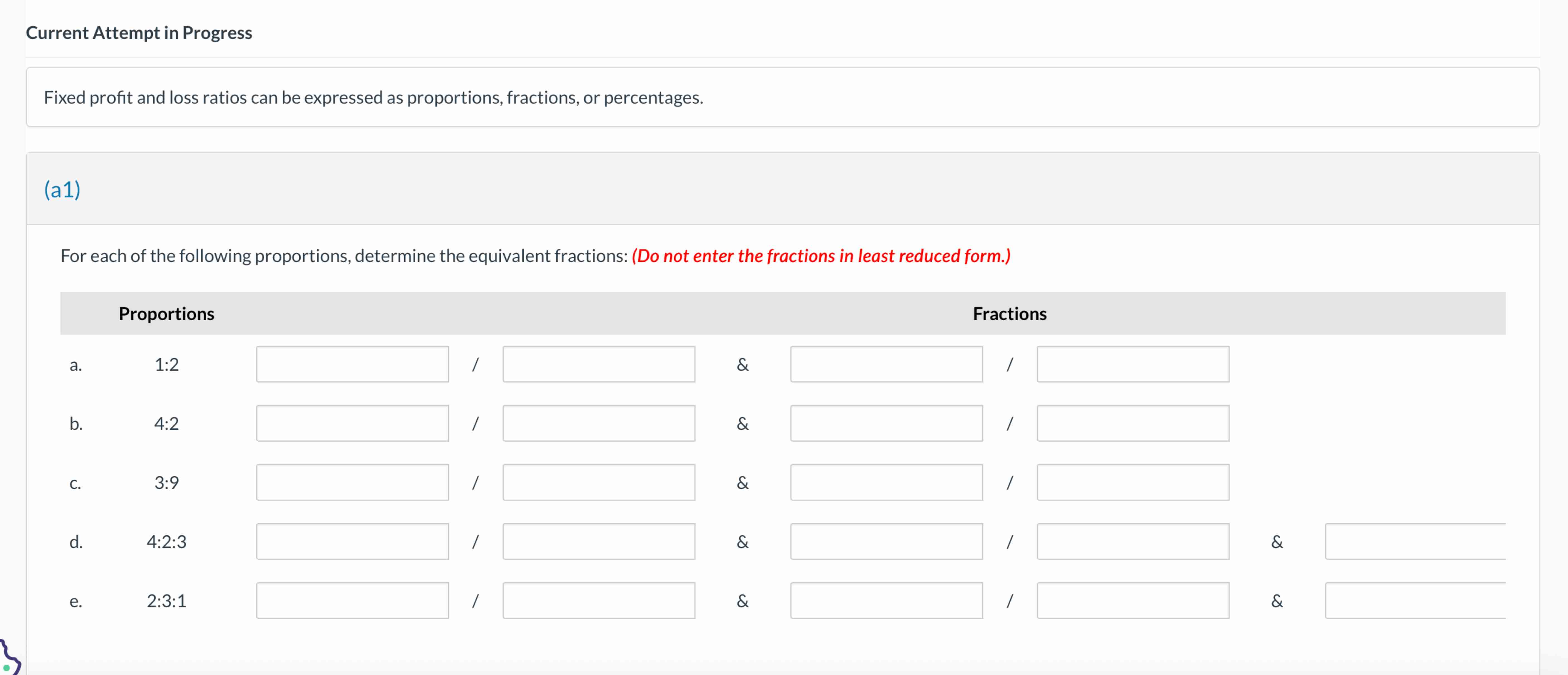Click first numerator field for 4:2:3
This screenshot has height=675, width=1568.
coord(352,541)
